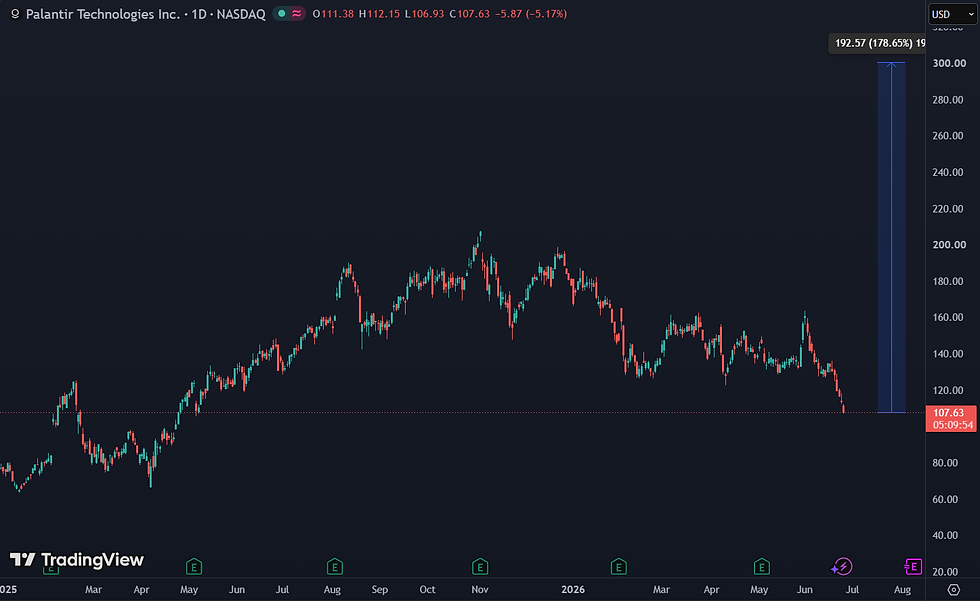This screenshot has width=980, height=601.
Task: Click the 280.00 price axis label
Action: (x=948, y=99)
